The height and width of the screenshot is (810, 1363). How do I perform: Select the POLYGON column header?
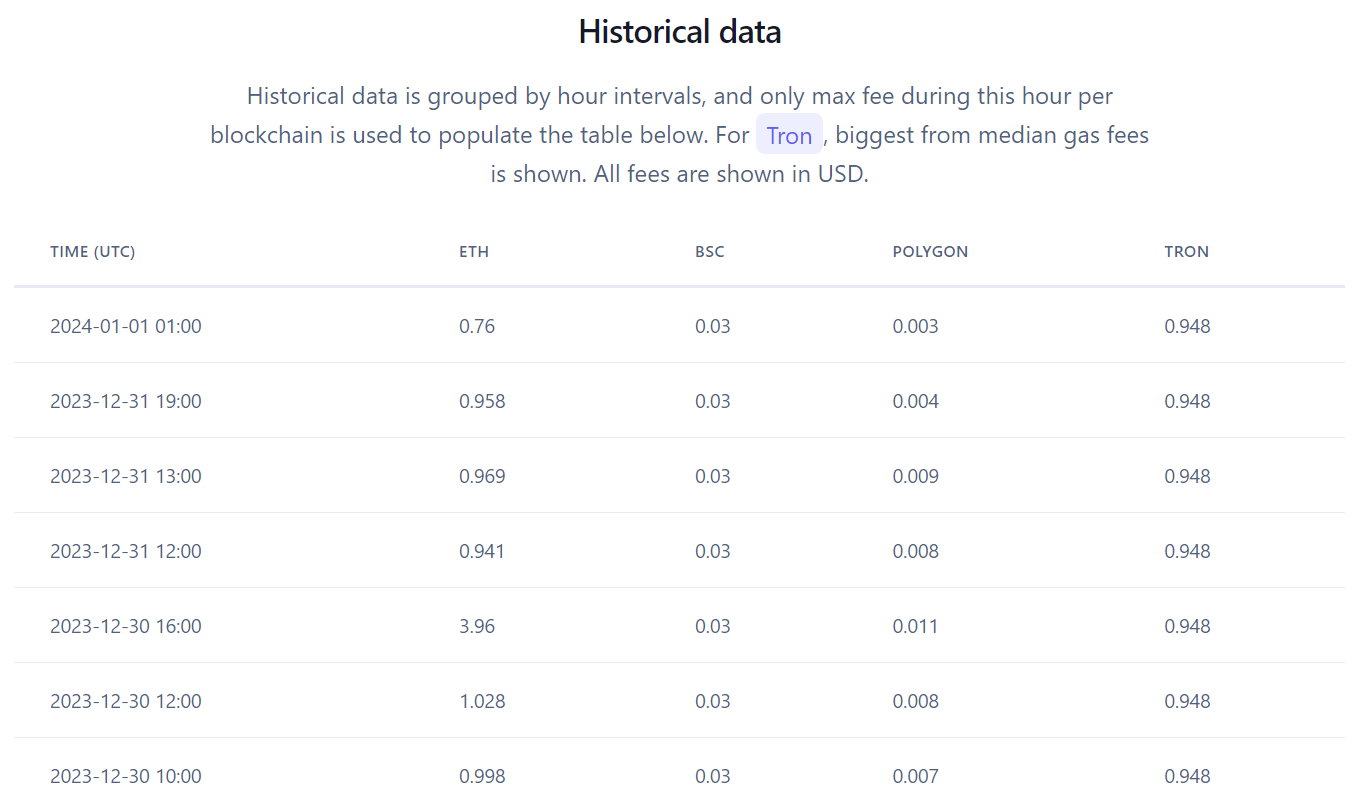click(930, 252)
